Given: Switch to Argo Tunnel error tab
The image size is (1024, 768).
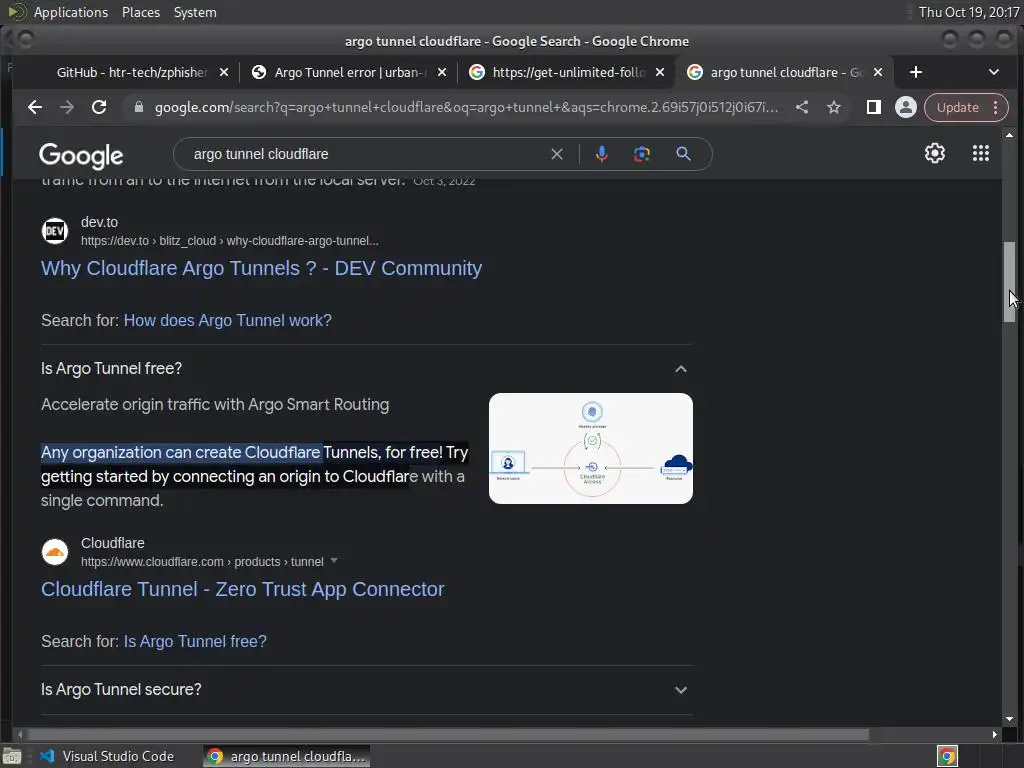Looking at the screenshot, I should pyautogui.click(x=349, y=72).
